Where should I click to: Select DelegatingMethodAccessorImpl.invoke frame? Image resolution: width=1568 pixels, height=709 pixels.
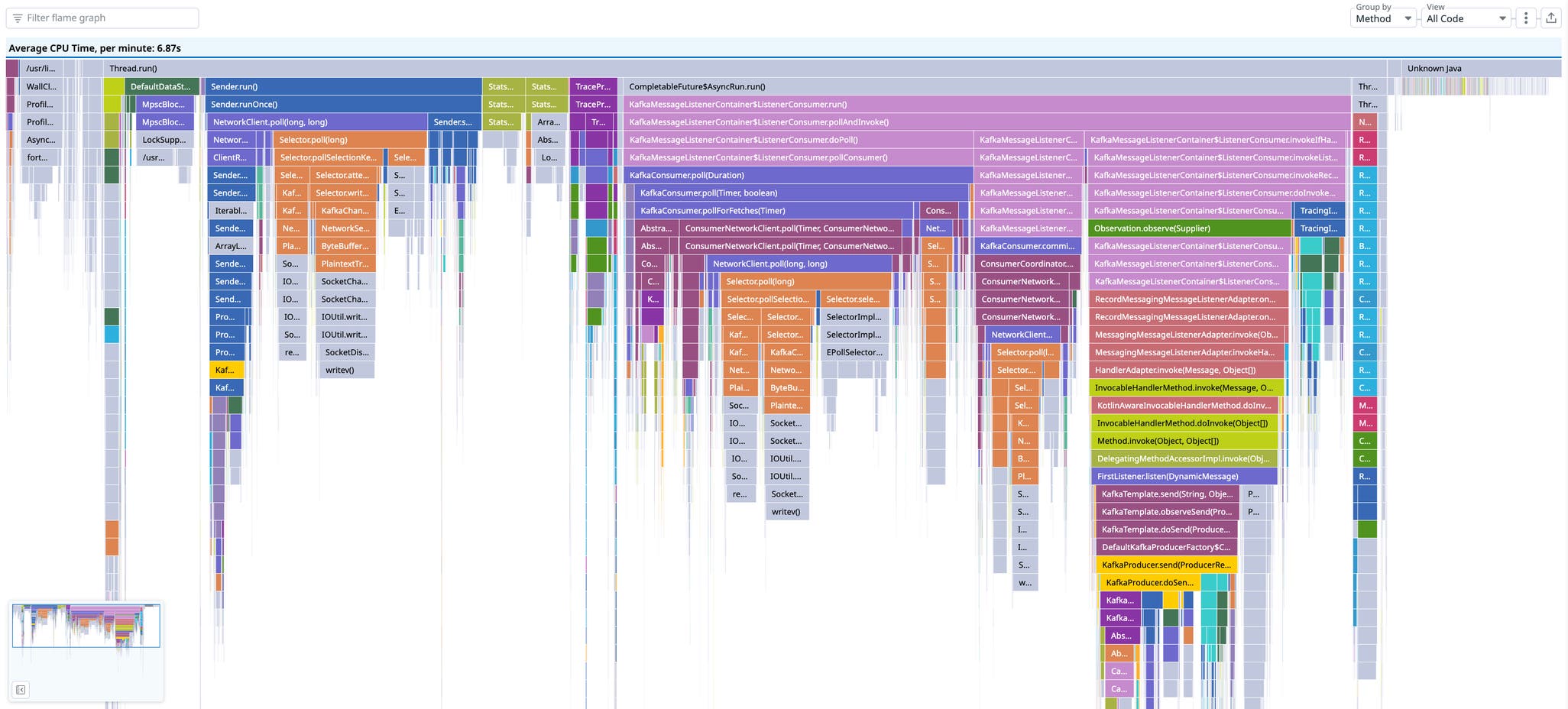[1184, 458]
